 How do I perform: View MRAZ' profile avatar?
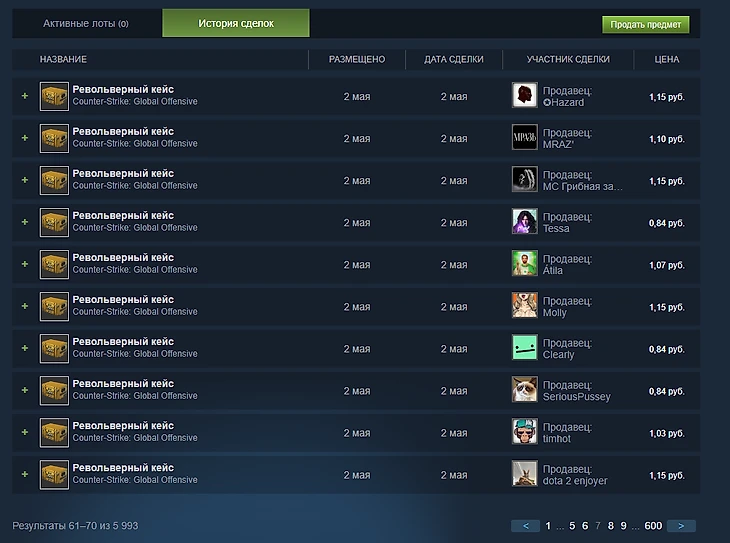tap(525, 137)
